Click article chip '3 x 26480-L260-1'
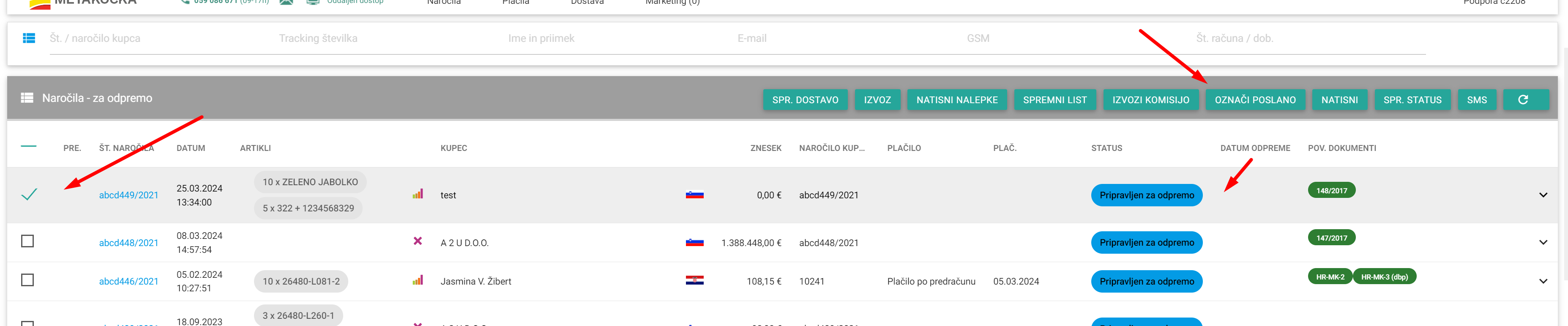The image size is (1568, 326). (x=298, y=316)
